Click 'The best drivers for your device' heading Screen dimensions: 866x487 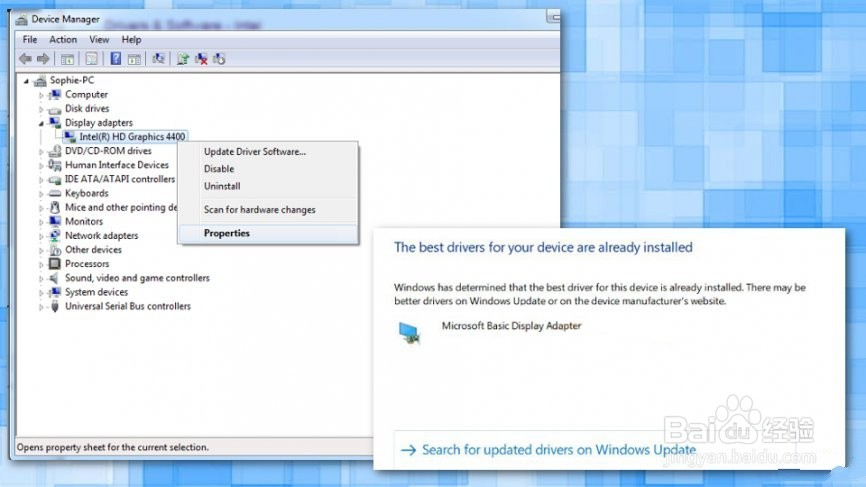(x=543, y=247)
